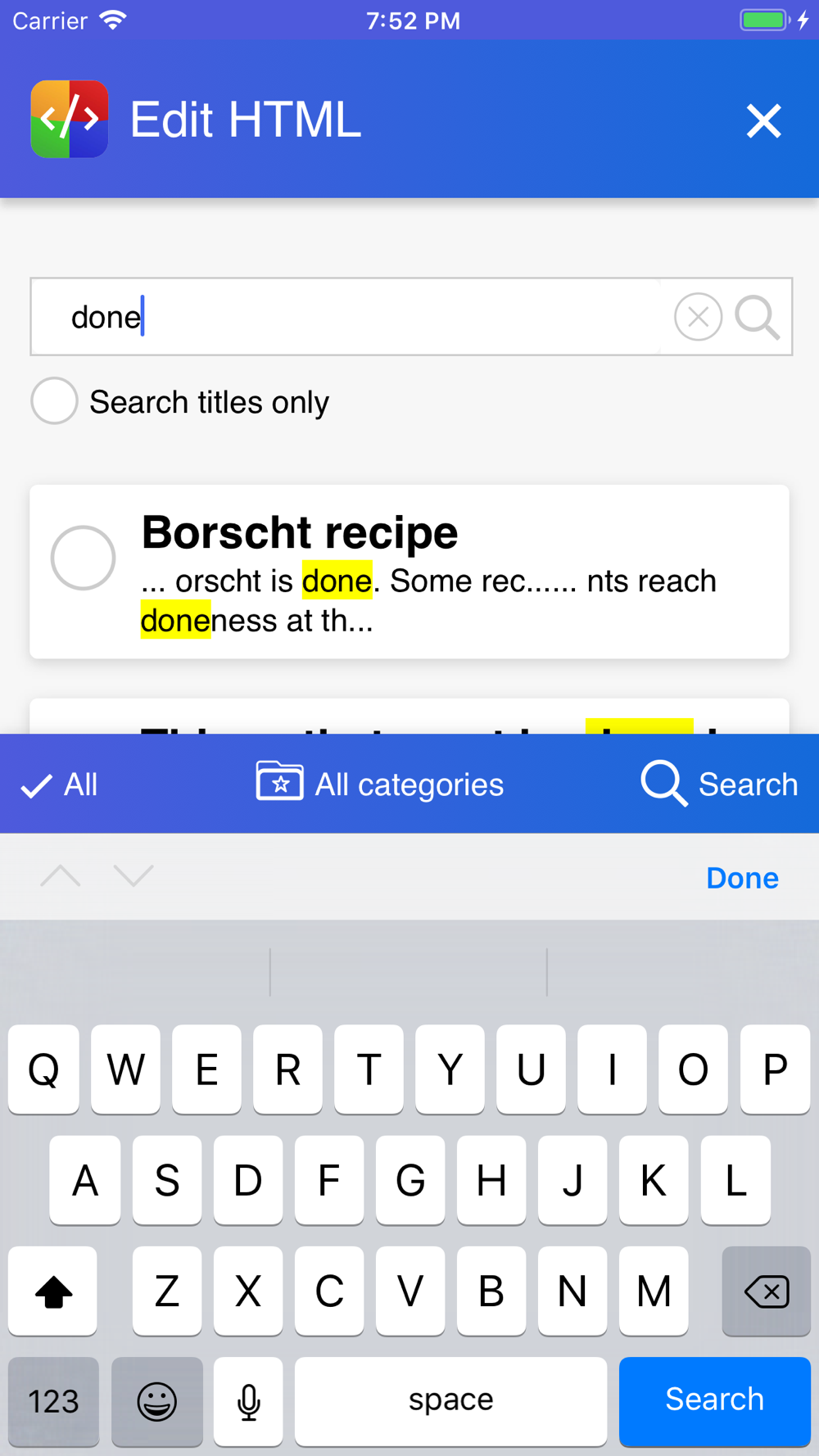Select the Borscht recipe radio circle
This screenshot has height=1456, width=819.
[x=83, y=558]
